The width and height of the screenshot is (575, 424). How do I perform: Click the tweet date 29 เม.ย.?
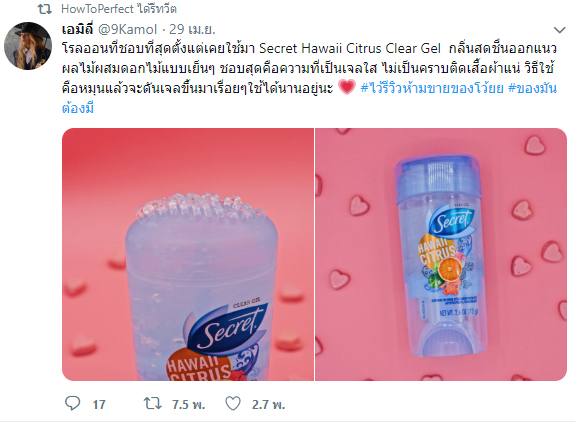(192, 29)
